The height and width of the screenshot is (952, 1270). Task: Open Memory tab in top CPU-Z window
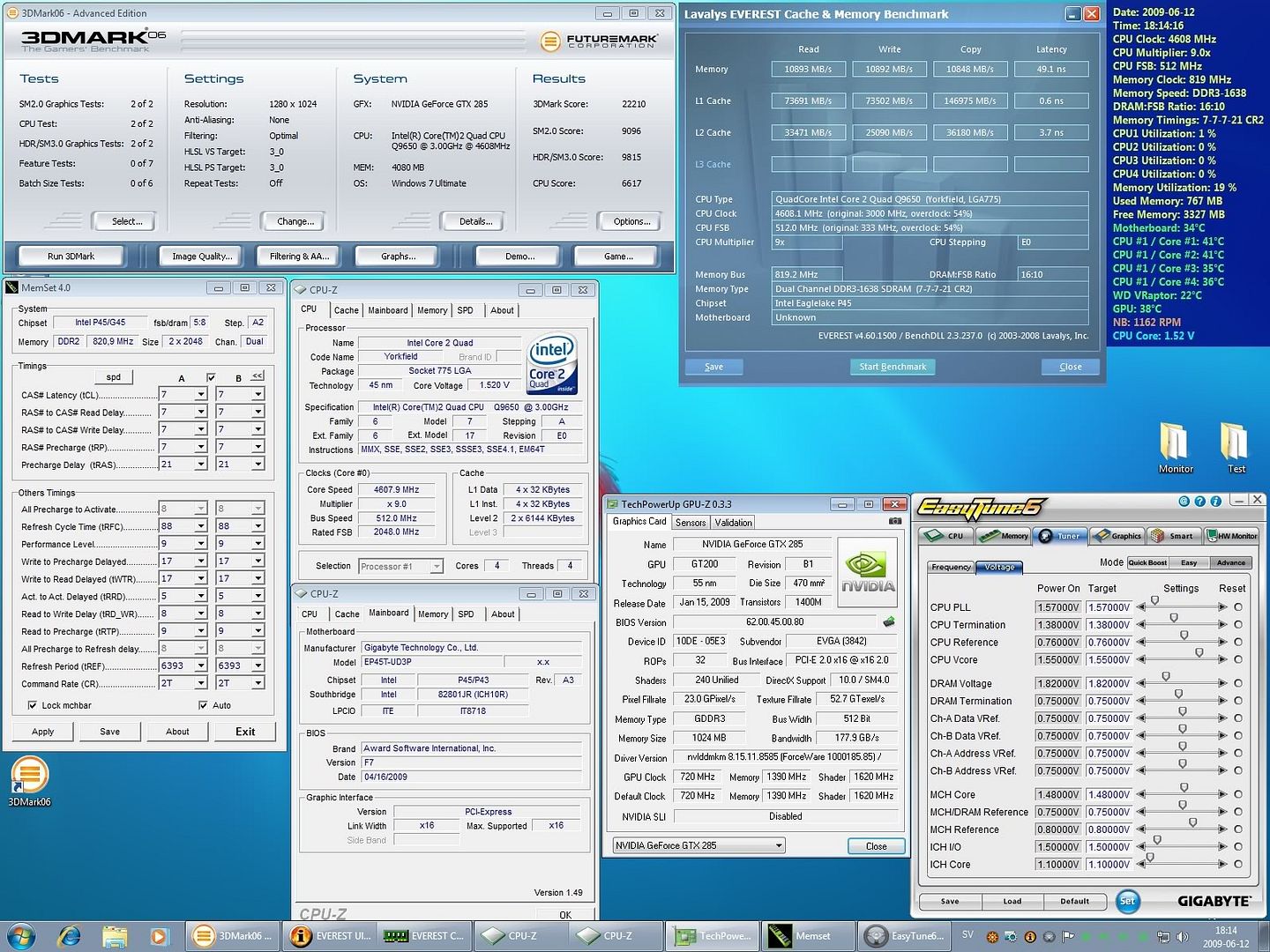pos(432,310)
